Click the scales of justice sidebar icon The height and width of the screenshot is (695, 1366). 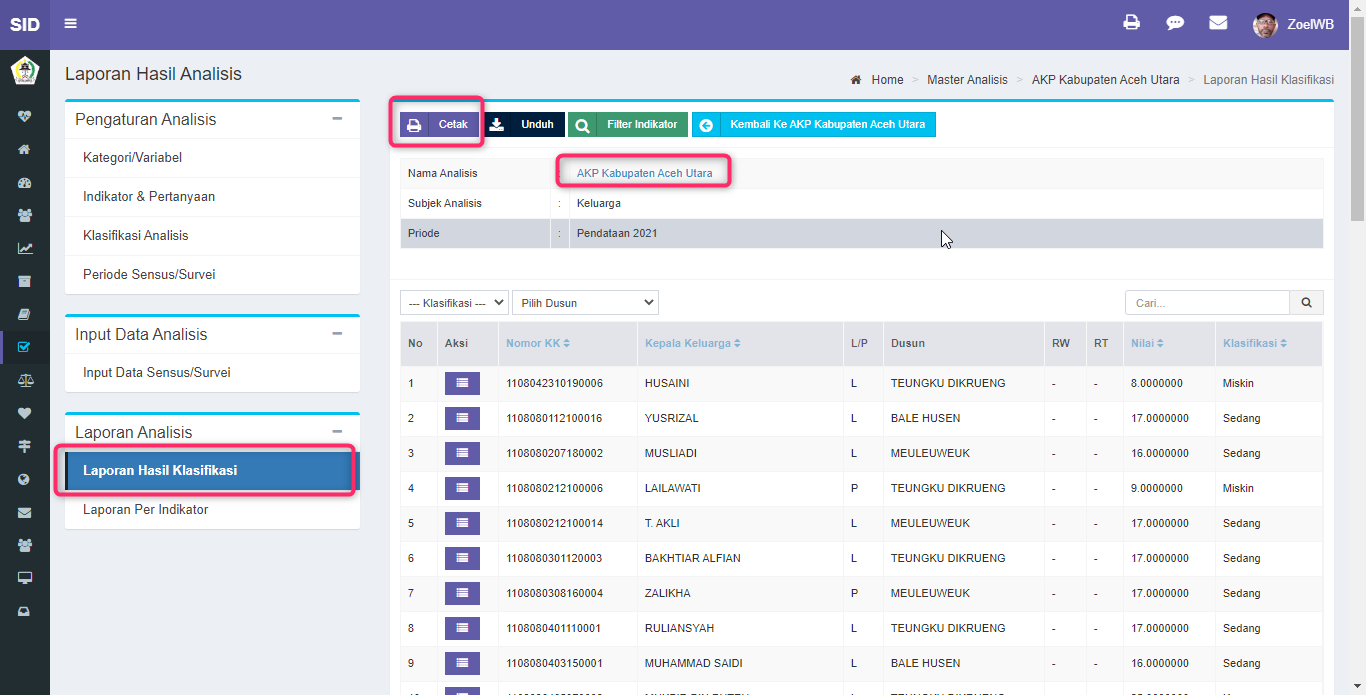pos(25,380)
